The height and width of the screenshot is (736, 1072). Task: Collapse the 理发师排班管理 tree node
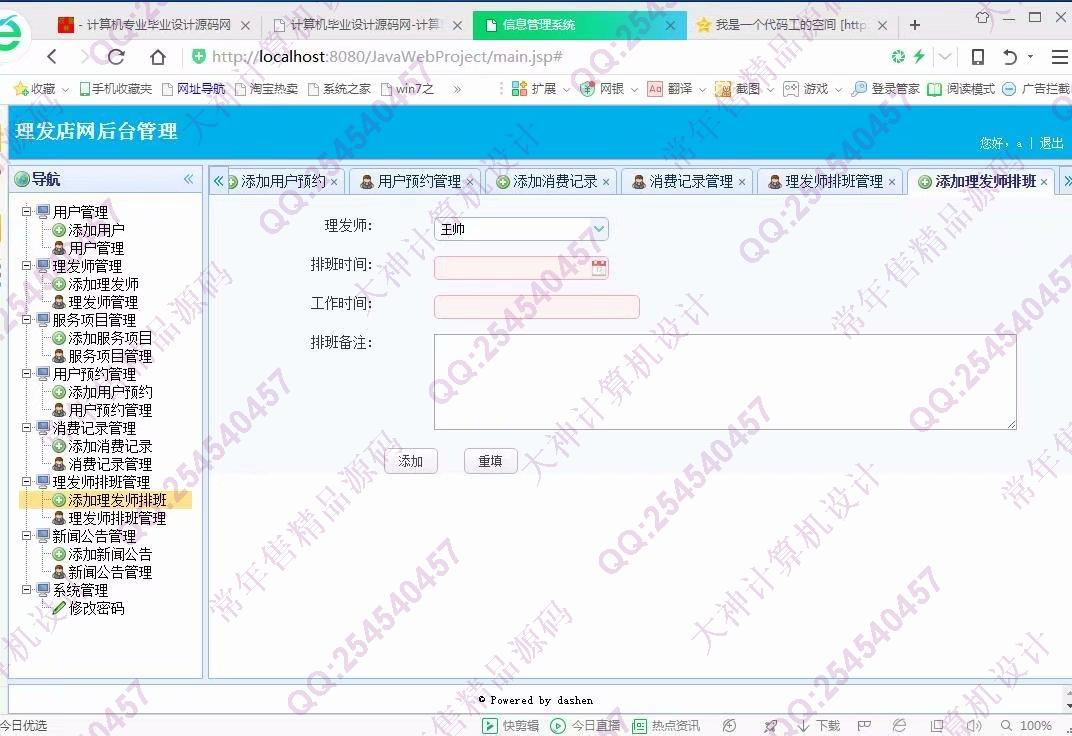(x=26, y=482)
